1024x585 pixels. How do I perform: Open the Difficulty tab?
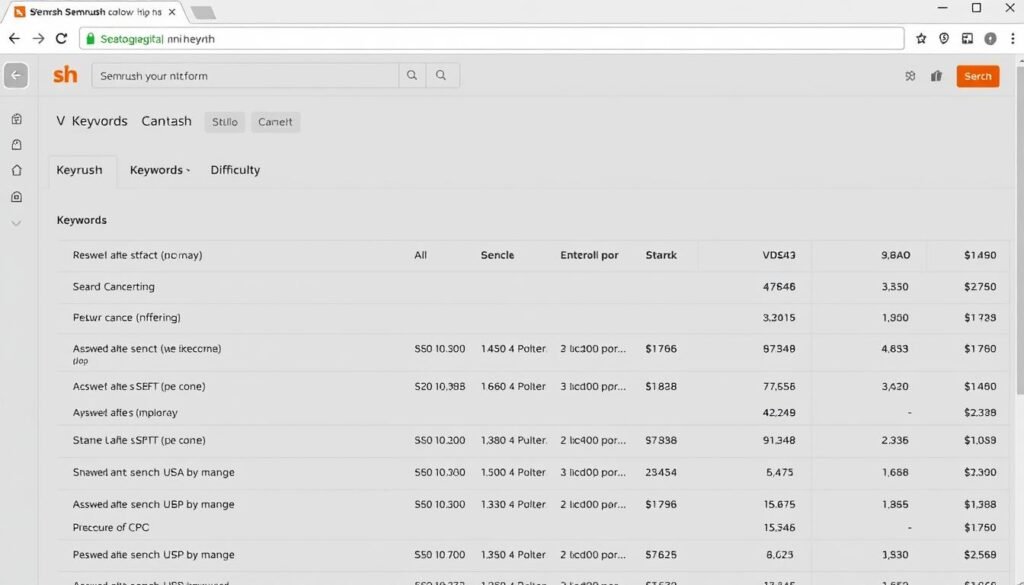[234, 170]
